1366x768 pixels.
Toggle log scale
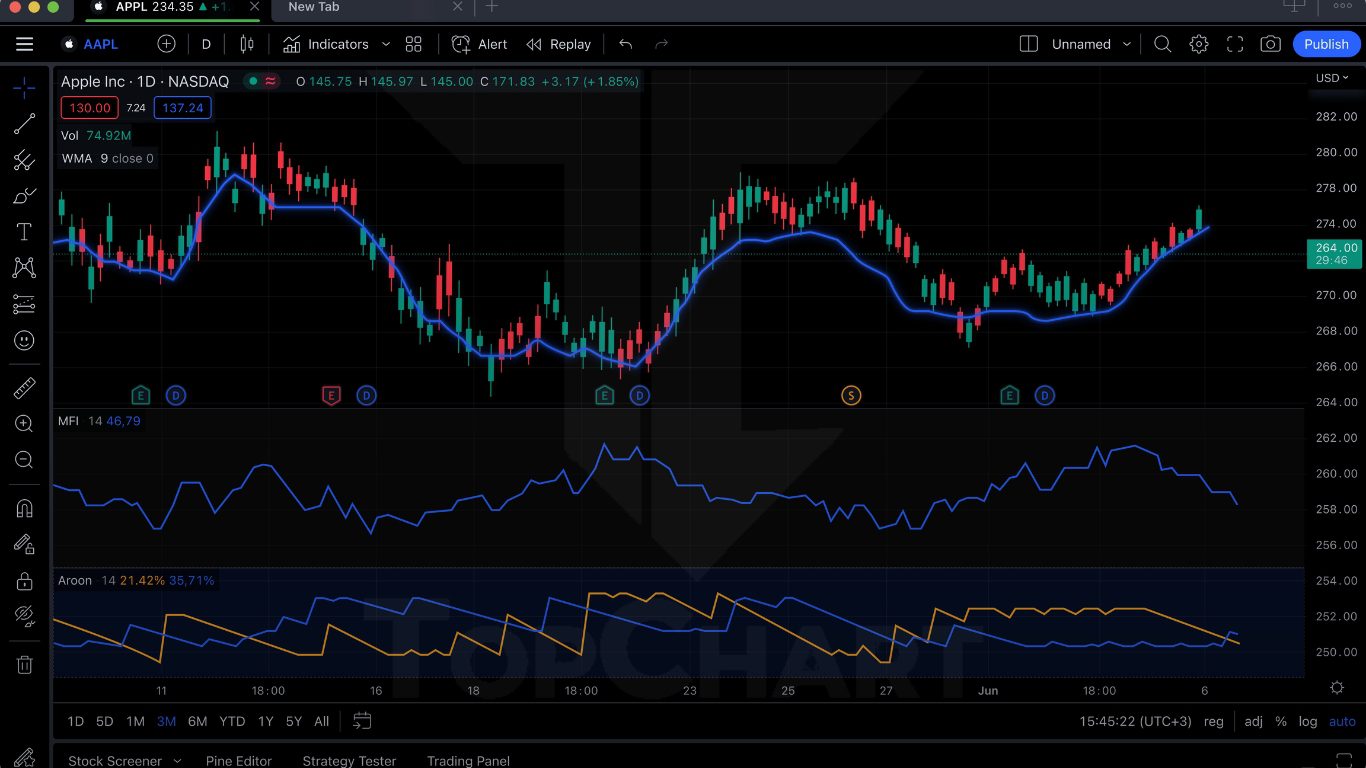1308,721
